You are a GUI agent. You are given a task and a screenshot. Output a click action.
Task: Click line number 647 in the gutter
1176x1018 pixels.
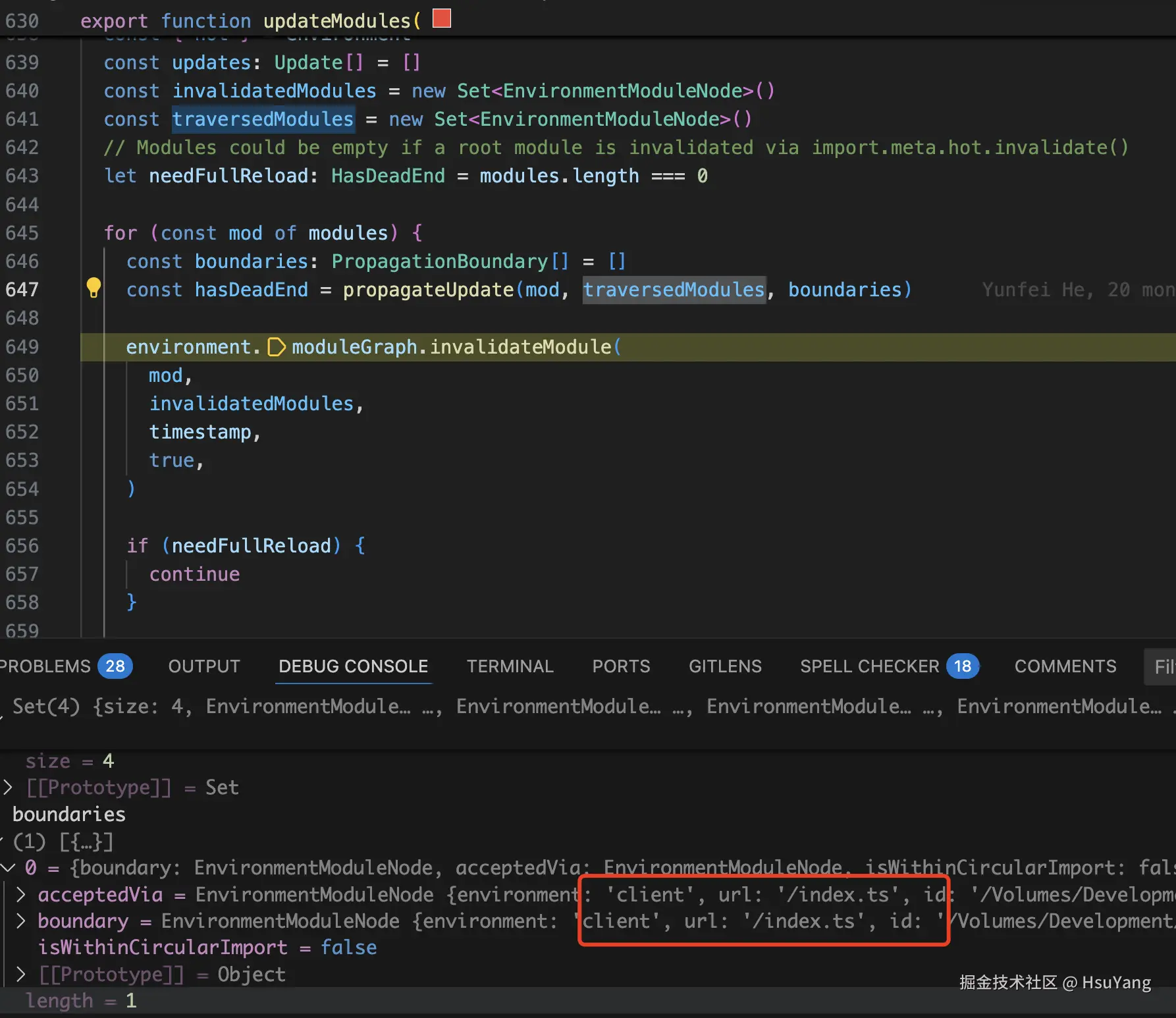[x=22, y=290]
